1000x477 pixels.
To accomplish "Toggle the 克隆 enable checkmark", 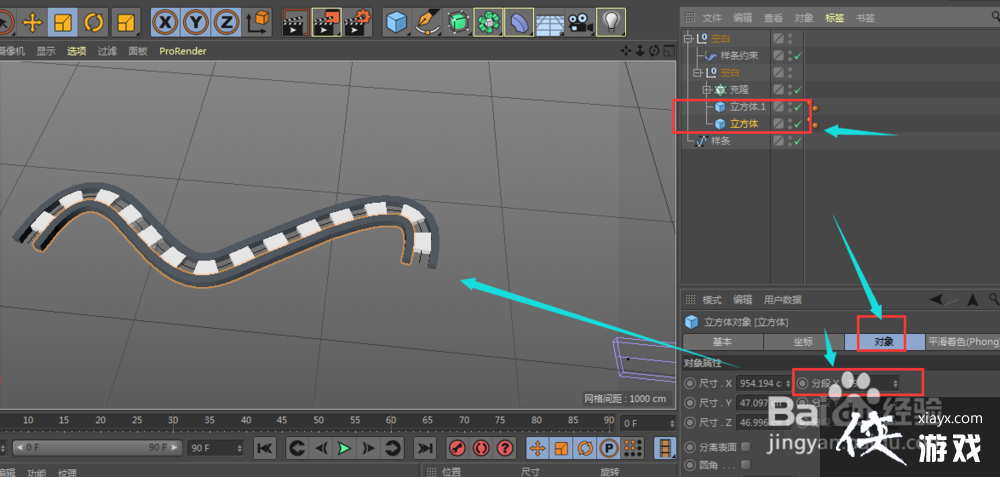I will coord(798,90).
